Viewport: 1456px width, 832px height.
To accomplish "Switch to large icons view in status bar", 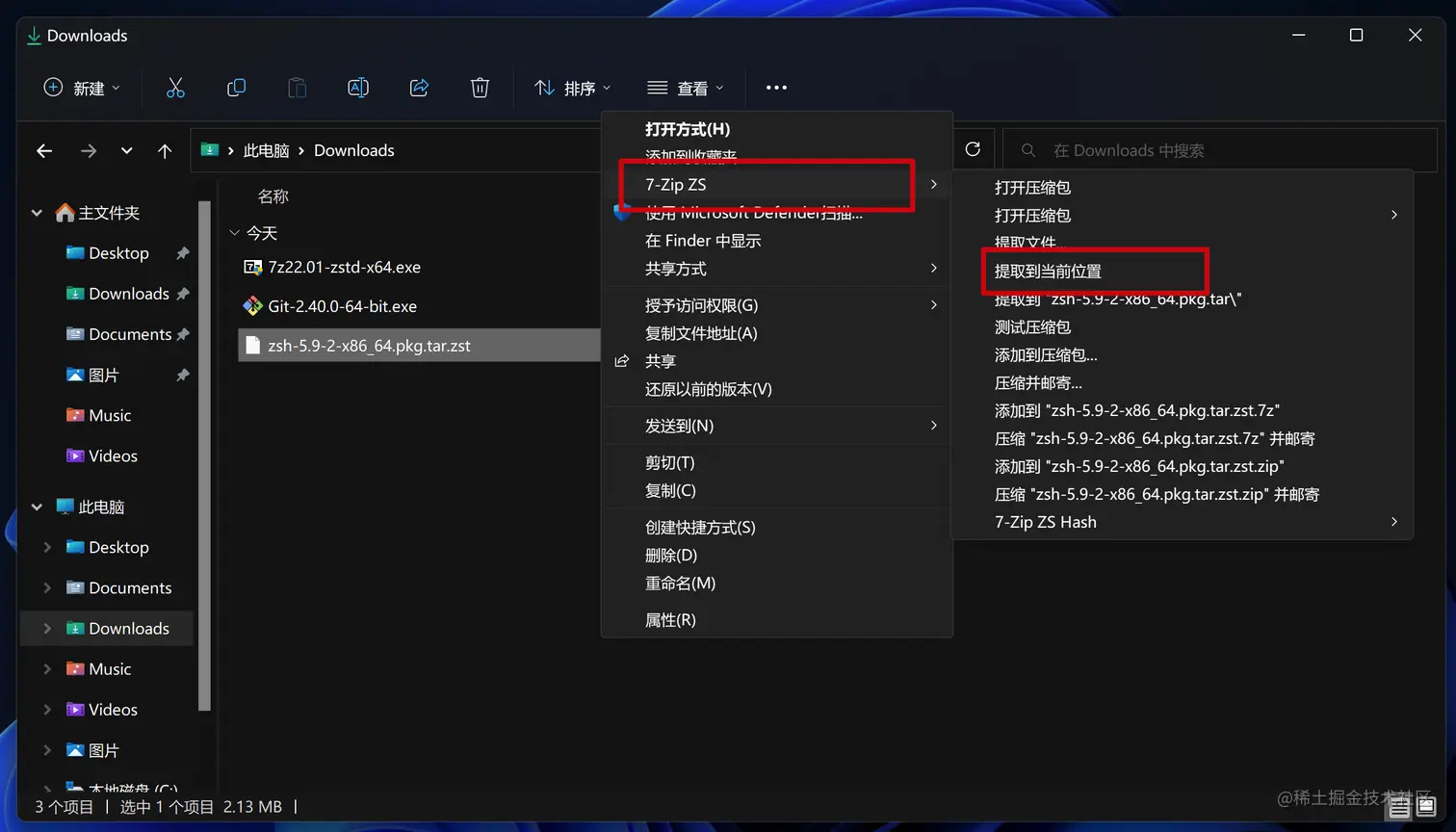I will (x=1426, y=807).
